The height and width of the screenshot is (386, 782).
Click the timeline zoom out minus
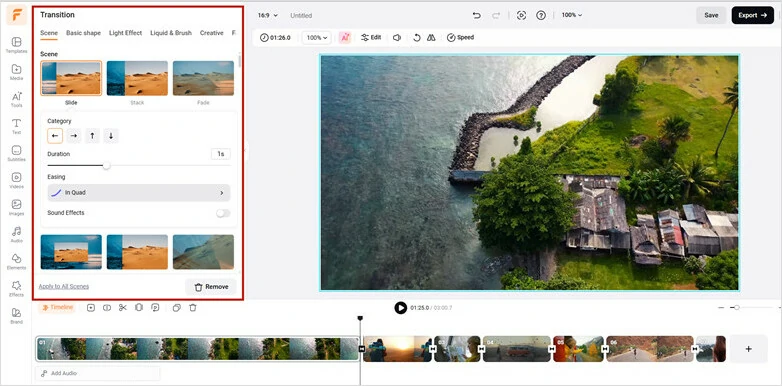[721, 308]
